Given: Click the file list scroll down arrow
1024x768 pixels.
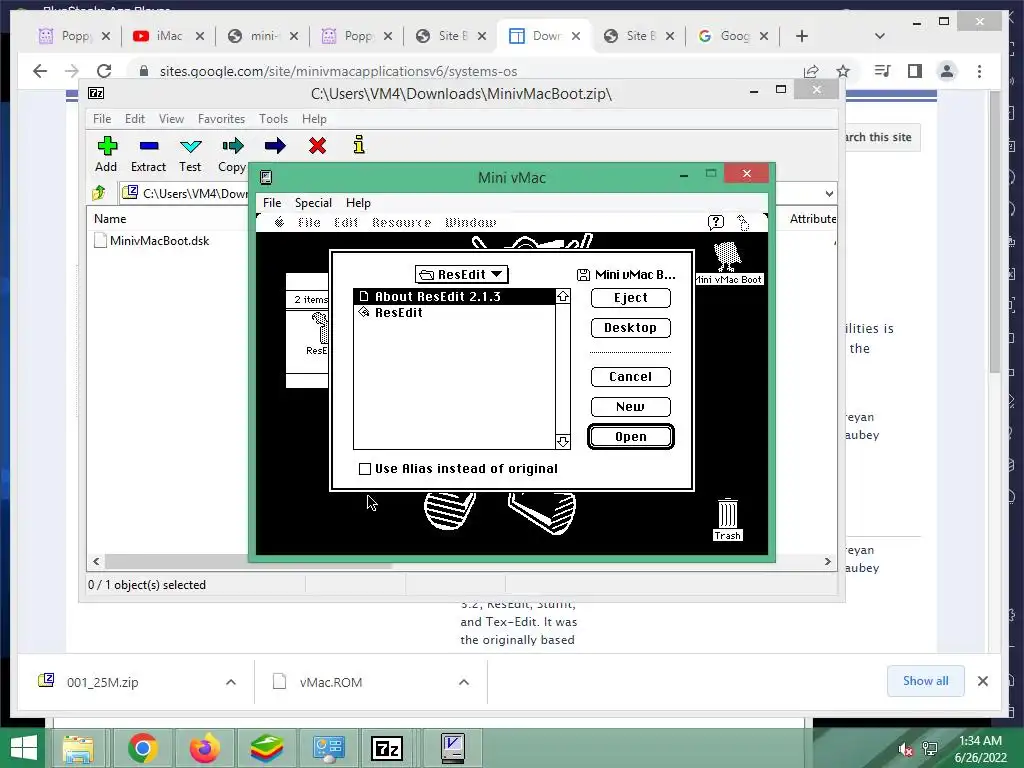Looking at the screenshot, I should [x=563, y=442].
